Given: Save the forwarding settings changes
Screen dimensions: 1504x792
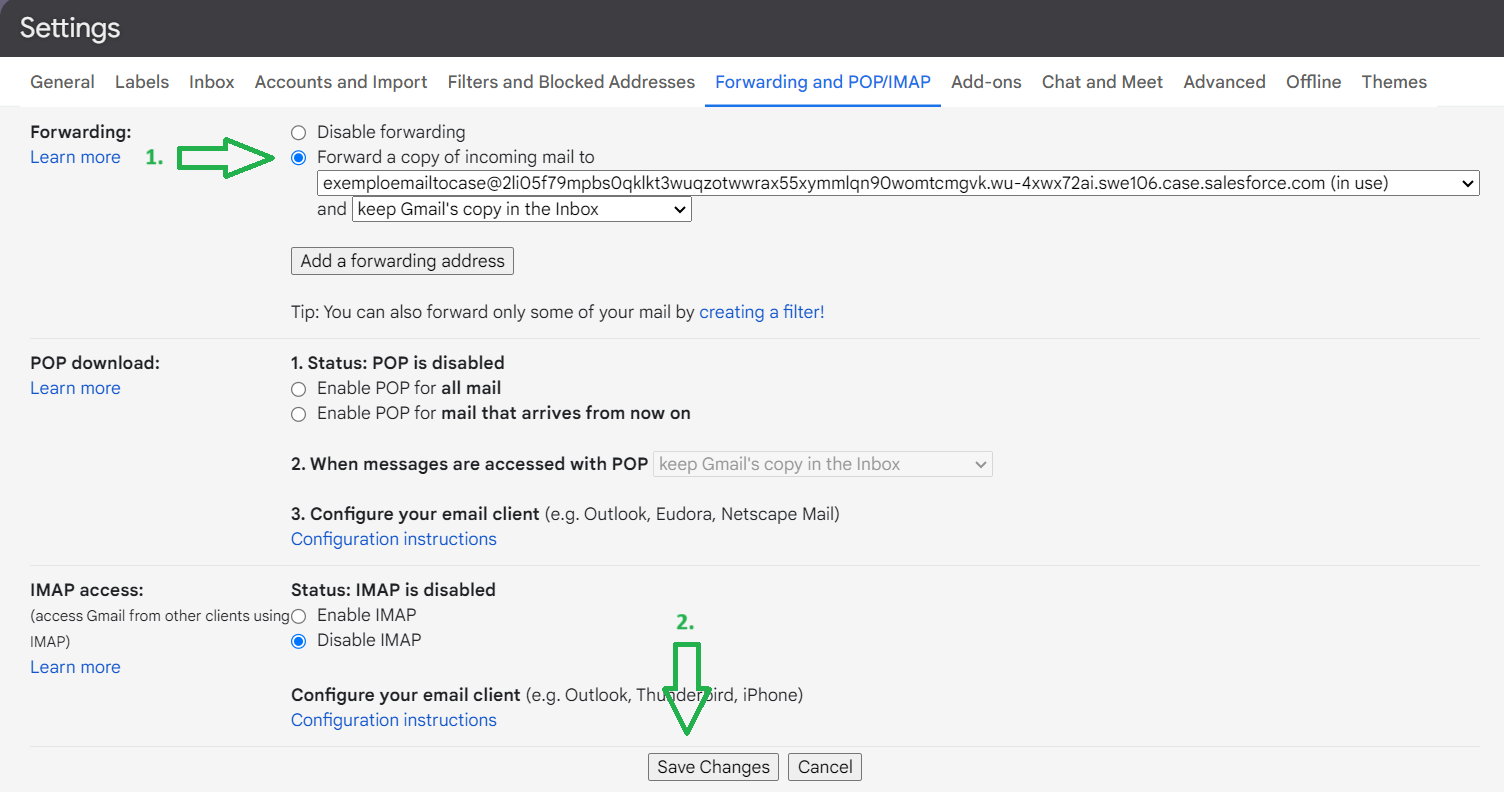Looking at the screenshot, I should (x=713, y=766).
